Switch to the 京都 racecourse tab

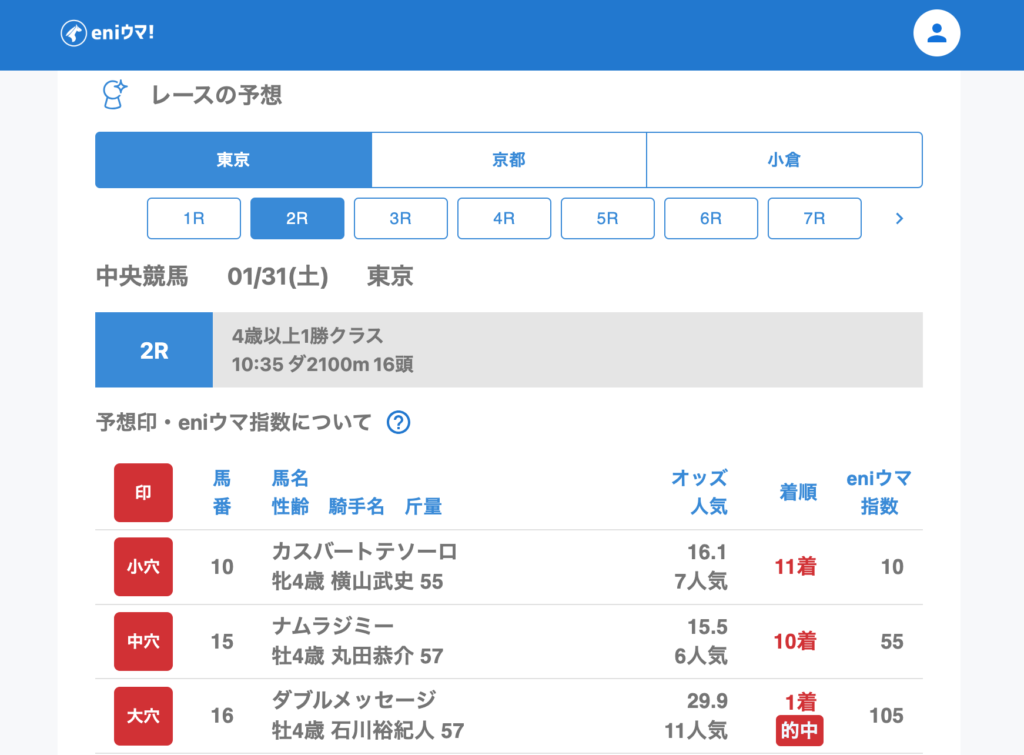pos(509,160)
